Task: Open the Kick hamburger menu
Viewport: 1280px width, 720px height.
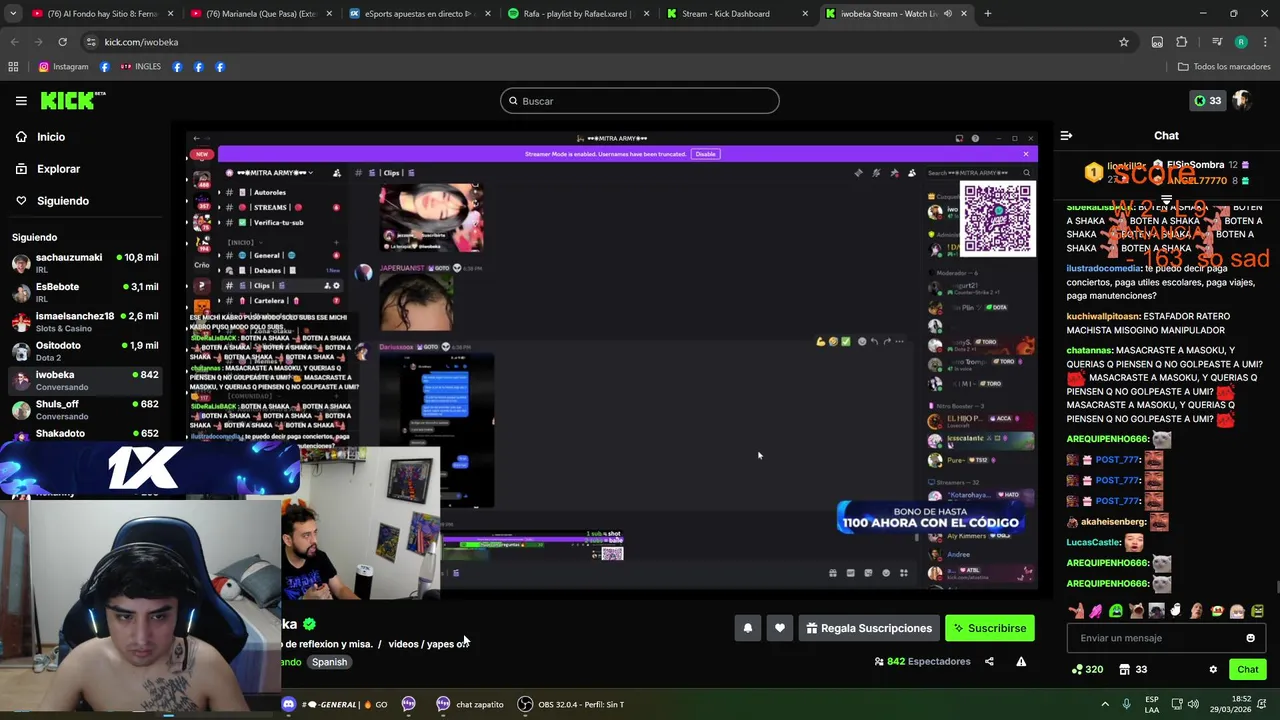Action: pyautogui.click(x=21, y=101)
